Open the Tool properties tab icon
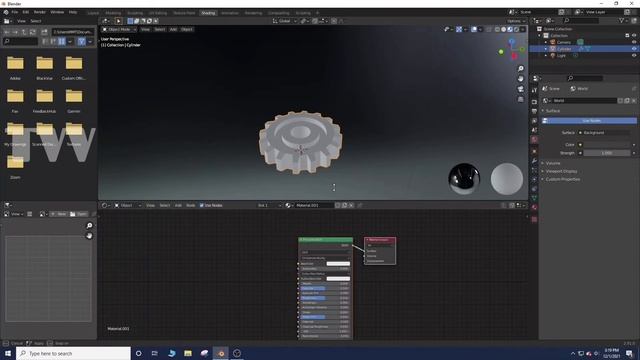This screenshot has height=360, width=640. point(534,90)
